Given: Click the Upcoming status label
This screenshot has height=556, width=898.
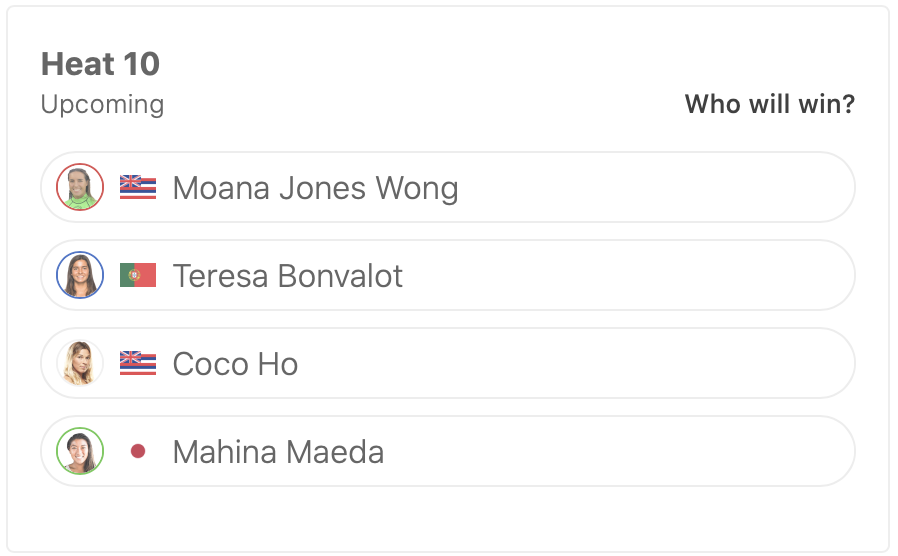Looking at the screenshot, I should [102, 104].
